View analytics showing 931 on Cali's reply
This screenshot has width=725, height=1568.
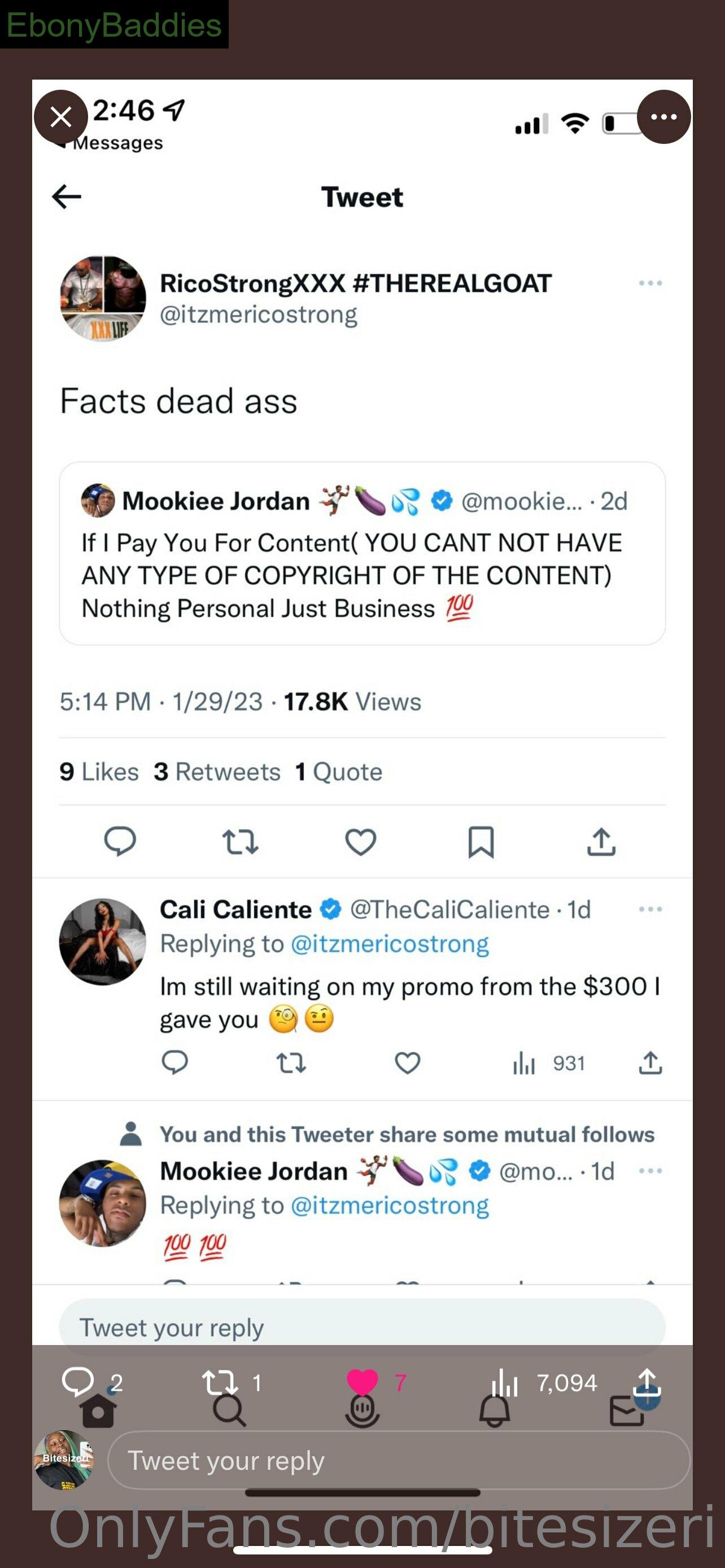point(548,1063)
